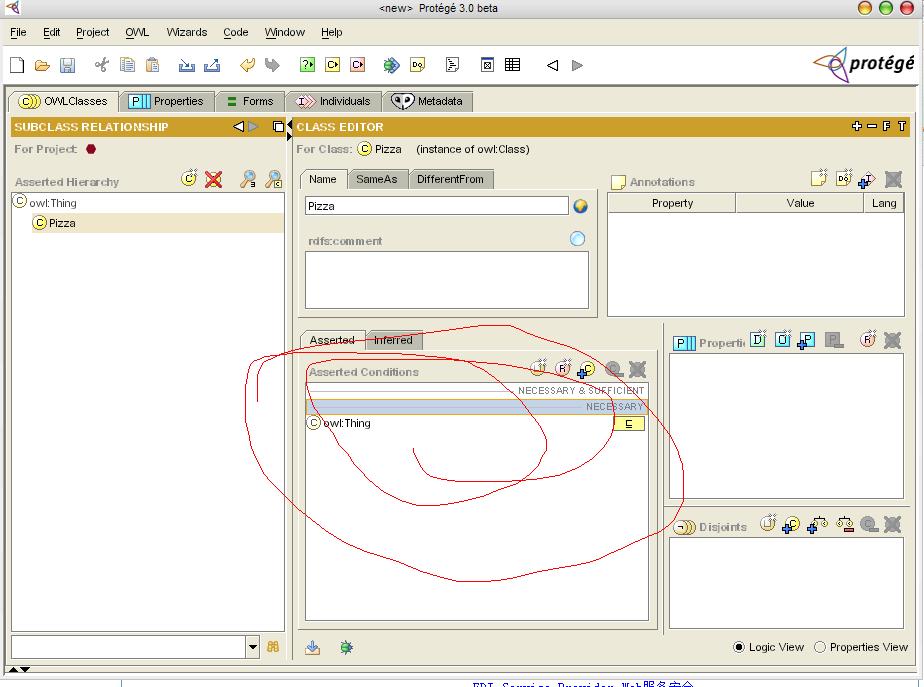Click the sparkling U icon in Disjoints

tap(768, 523)
